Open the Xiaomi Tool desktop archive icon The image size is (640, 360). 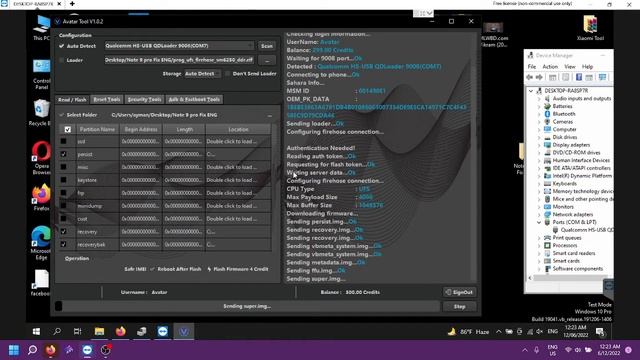coord(590,27)
